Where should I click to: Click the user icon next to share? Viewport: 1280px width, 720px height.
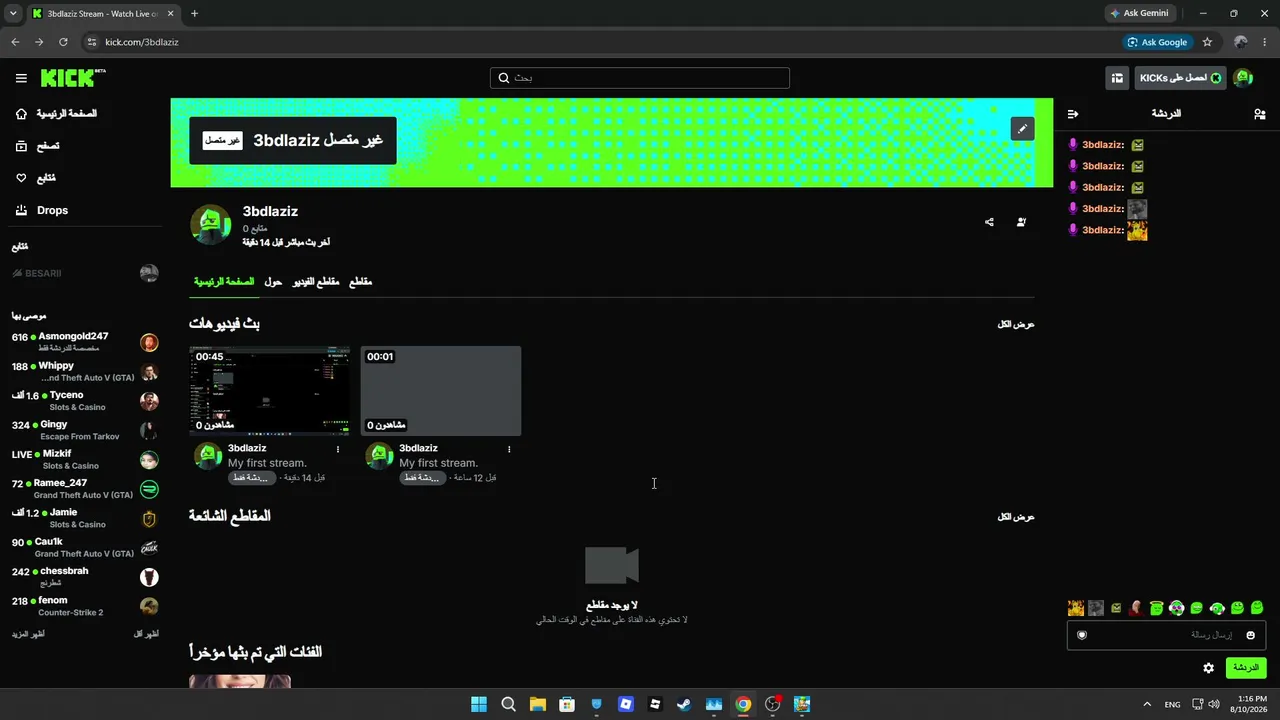[x=1021, y=222]
